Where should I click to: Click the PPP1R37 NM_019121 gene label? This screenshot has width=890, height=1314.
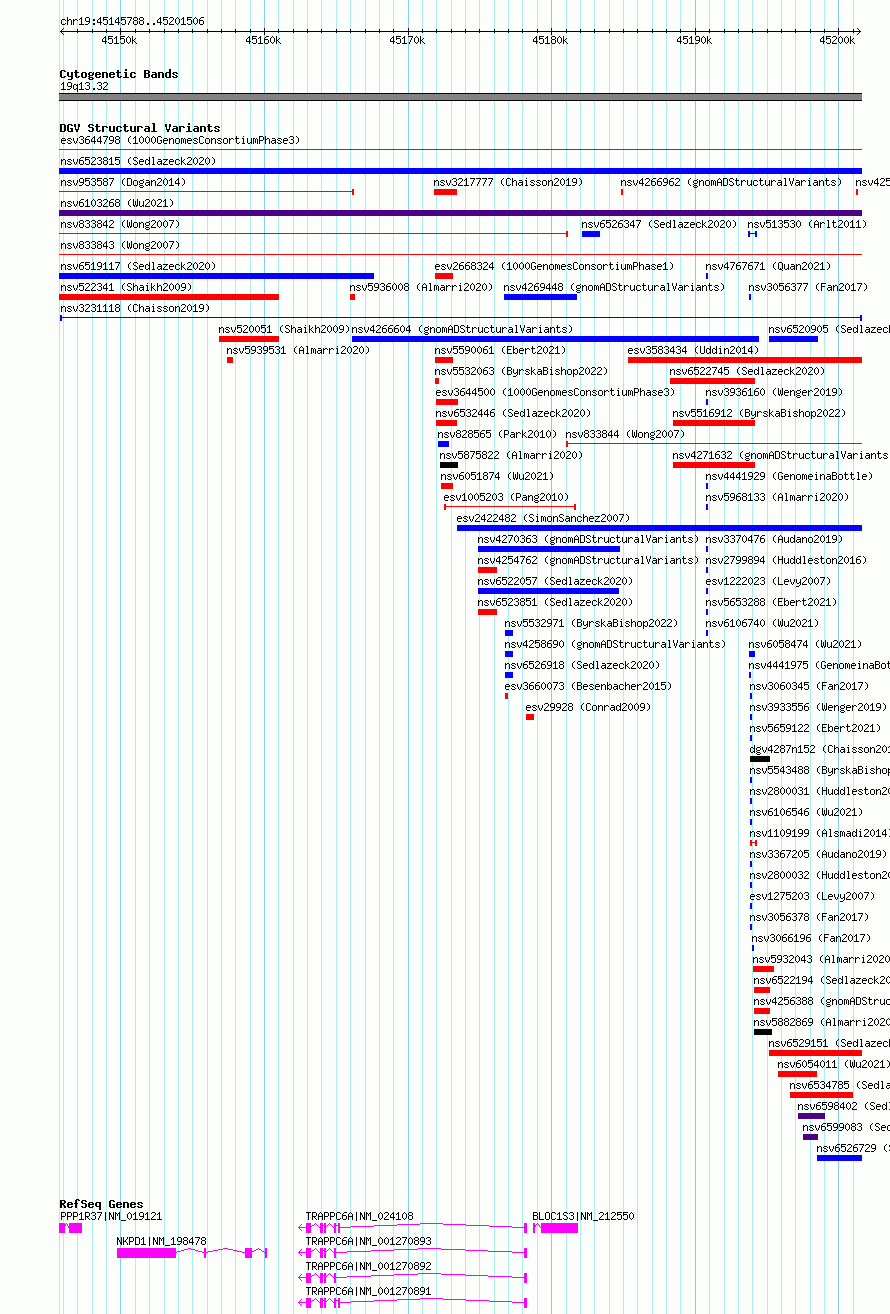pos(111,1216)
